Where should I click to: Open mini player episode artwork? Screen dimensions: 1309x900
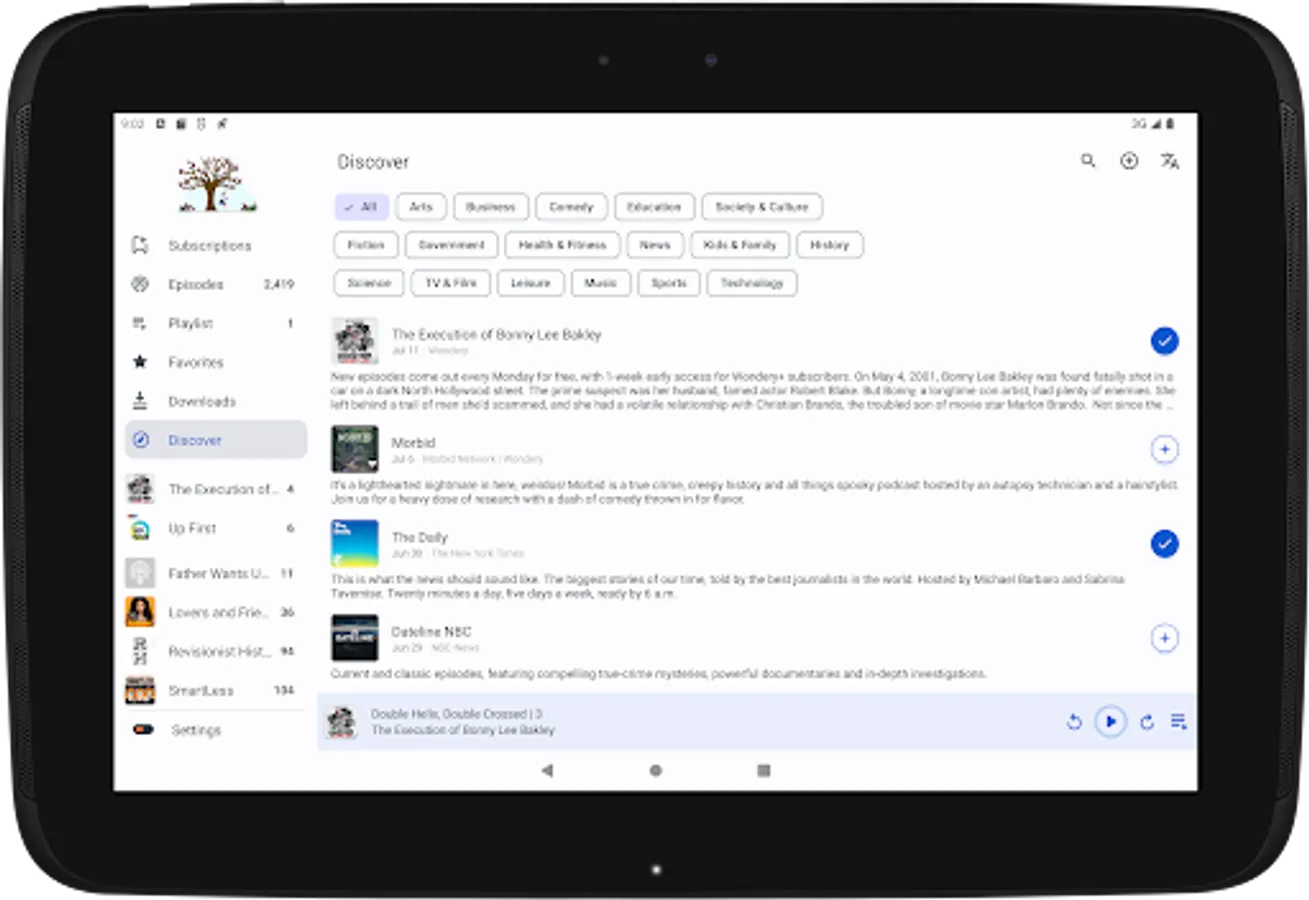click(342, 722)
